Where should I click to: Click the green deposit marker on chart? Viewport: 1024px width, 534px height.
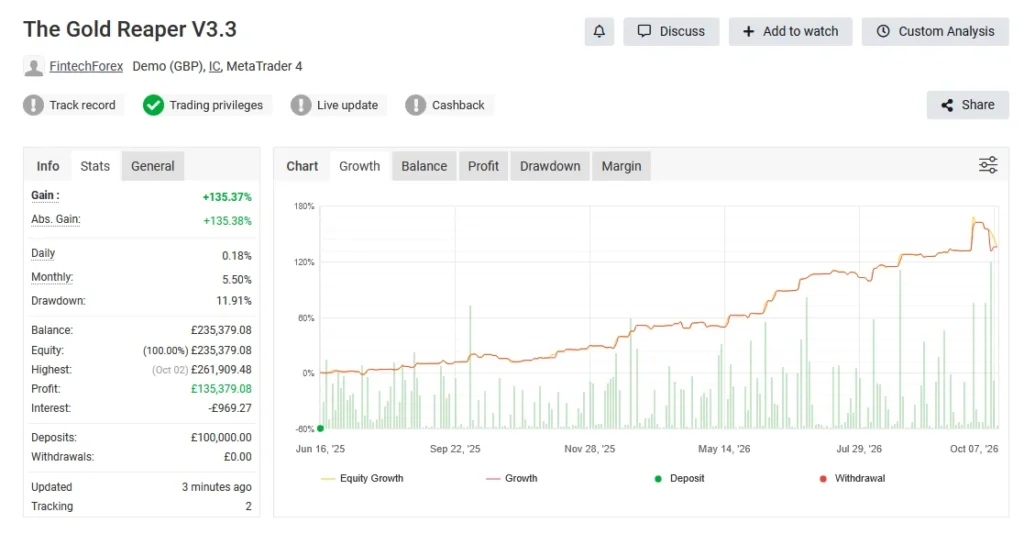[320, 429]
